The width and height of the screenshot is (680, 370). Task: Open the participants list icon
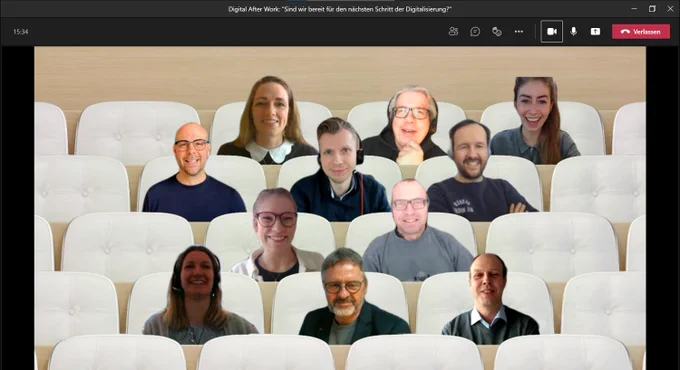453,31
